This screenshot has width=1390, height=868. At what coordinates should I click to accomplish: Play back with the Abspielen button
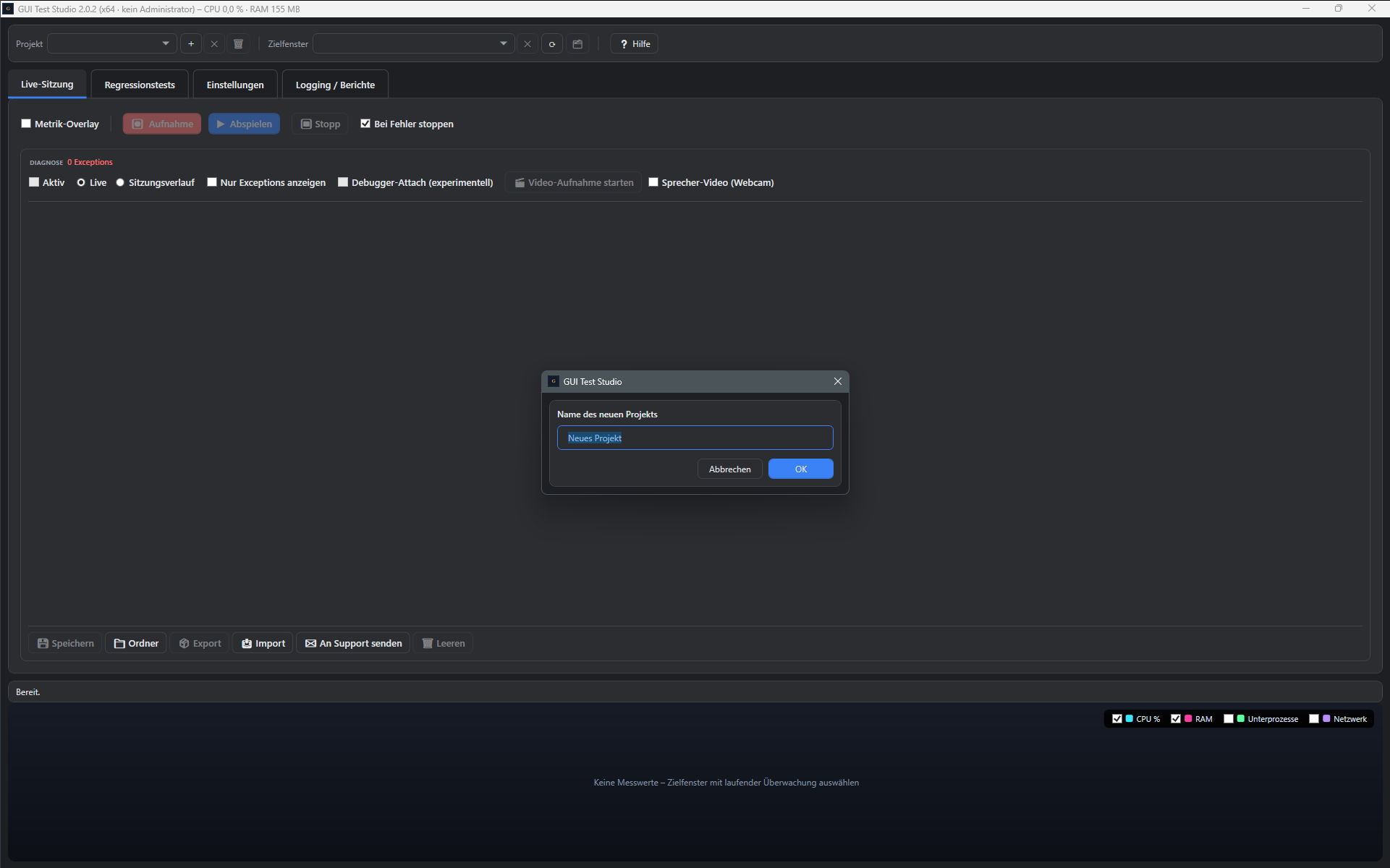coord(244,124)
